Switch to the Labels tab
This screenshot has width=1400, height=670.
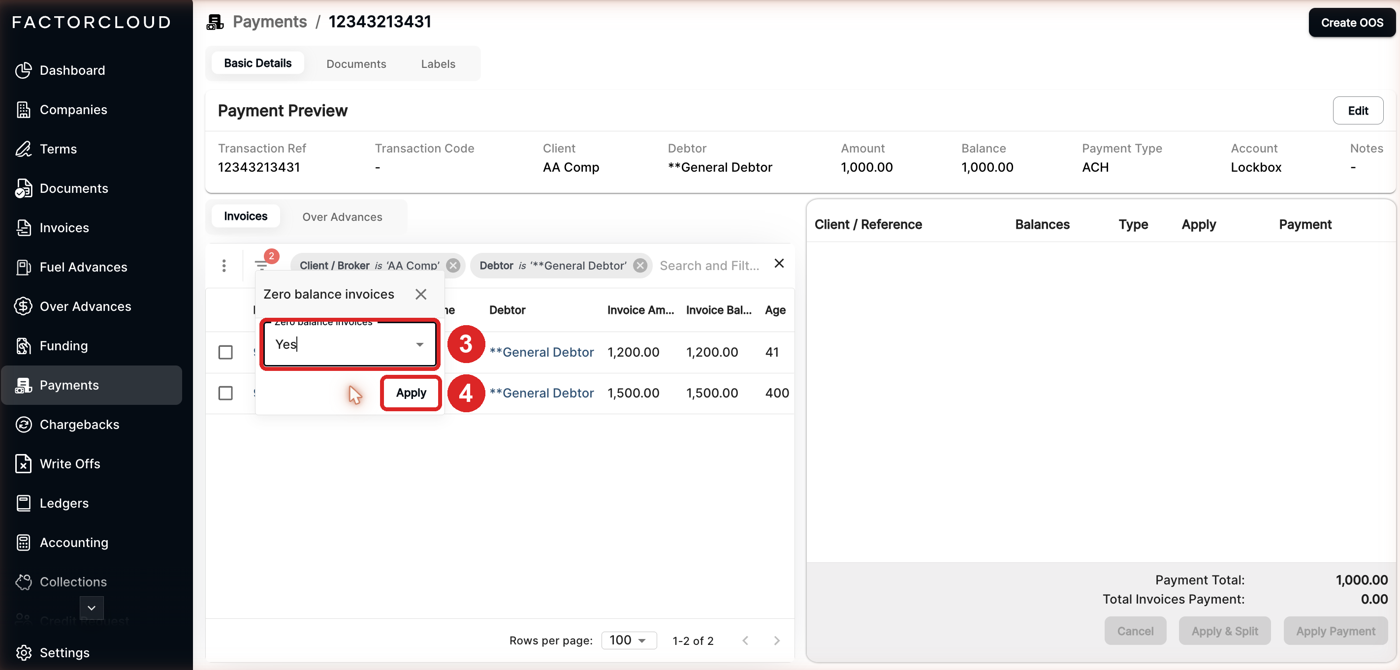click(x=438, y=64)
